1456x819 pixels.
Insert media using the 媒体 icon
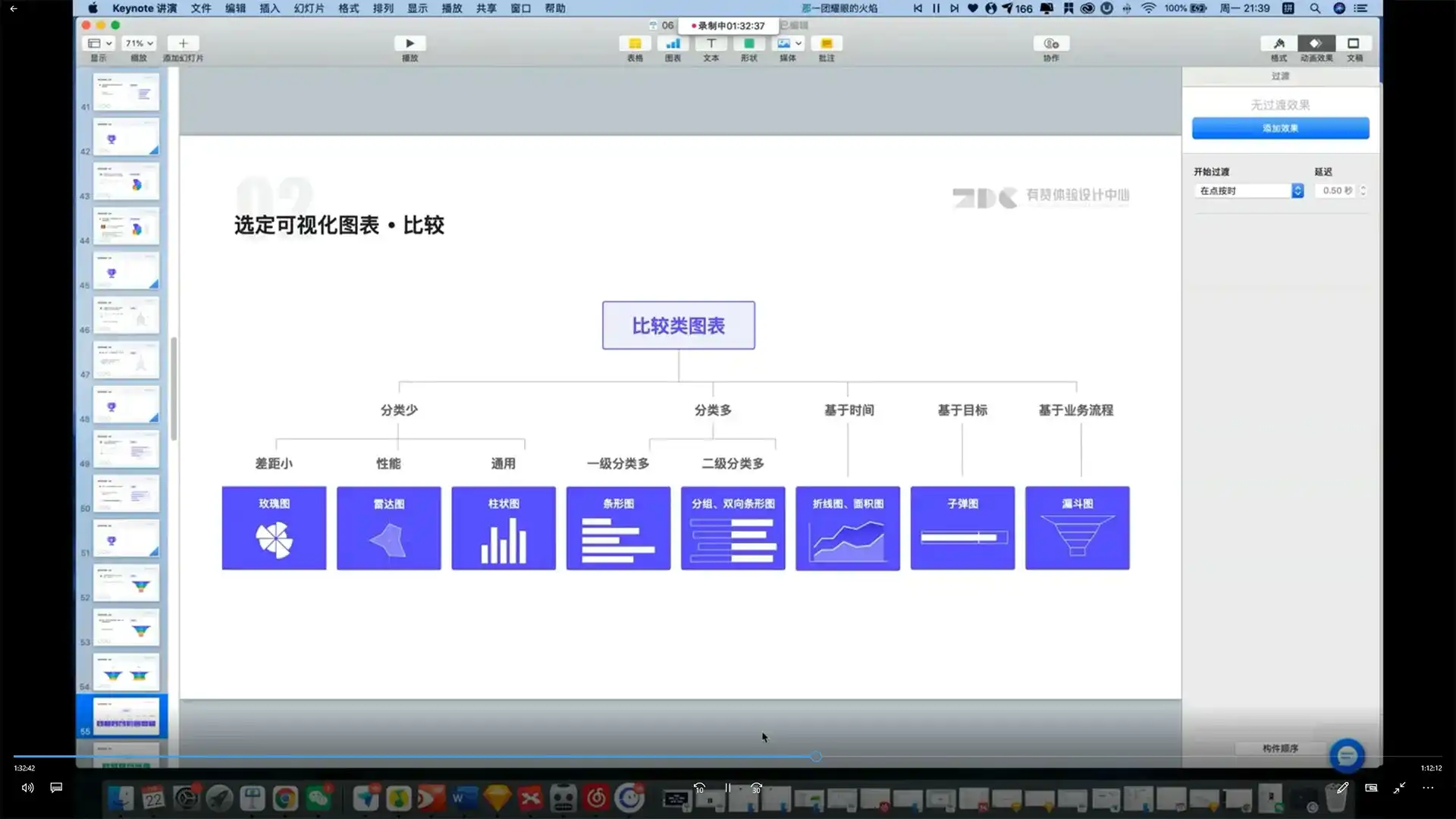pos(783,44)
